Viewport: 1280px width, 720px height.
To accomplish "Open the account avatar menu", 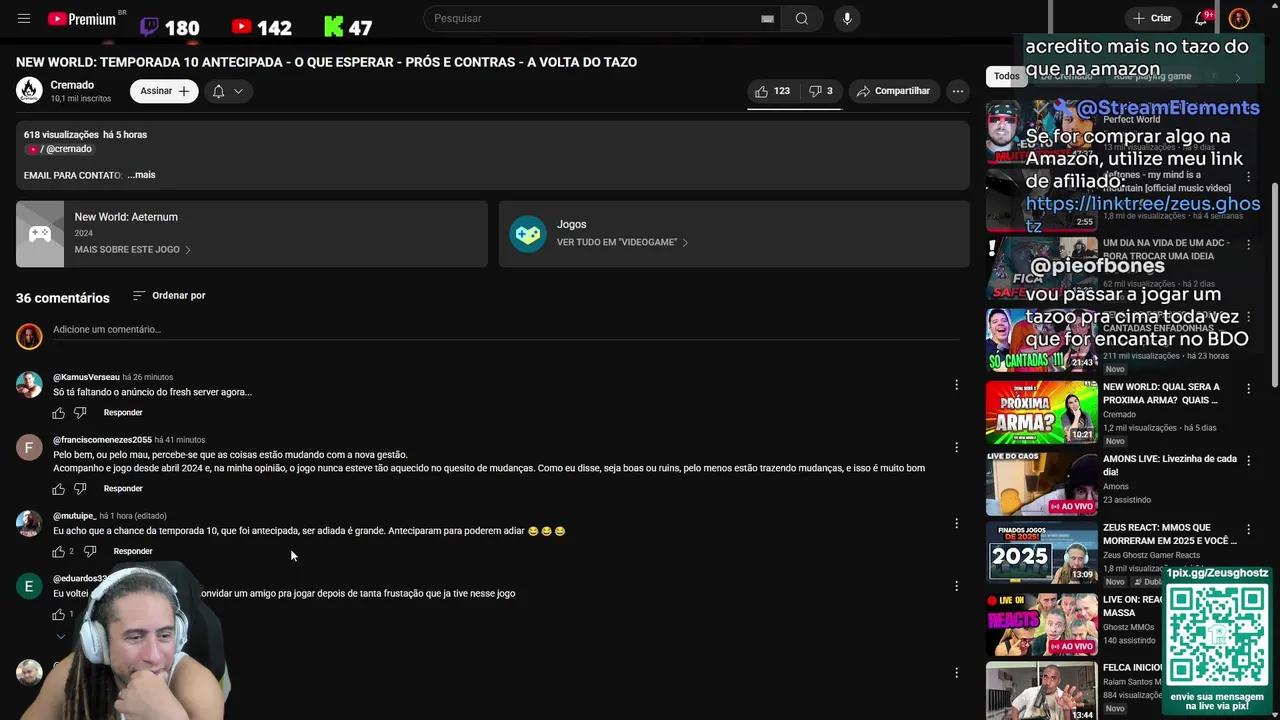I will point(1239,19).
